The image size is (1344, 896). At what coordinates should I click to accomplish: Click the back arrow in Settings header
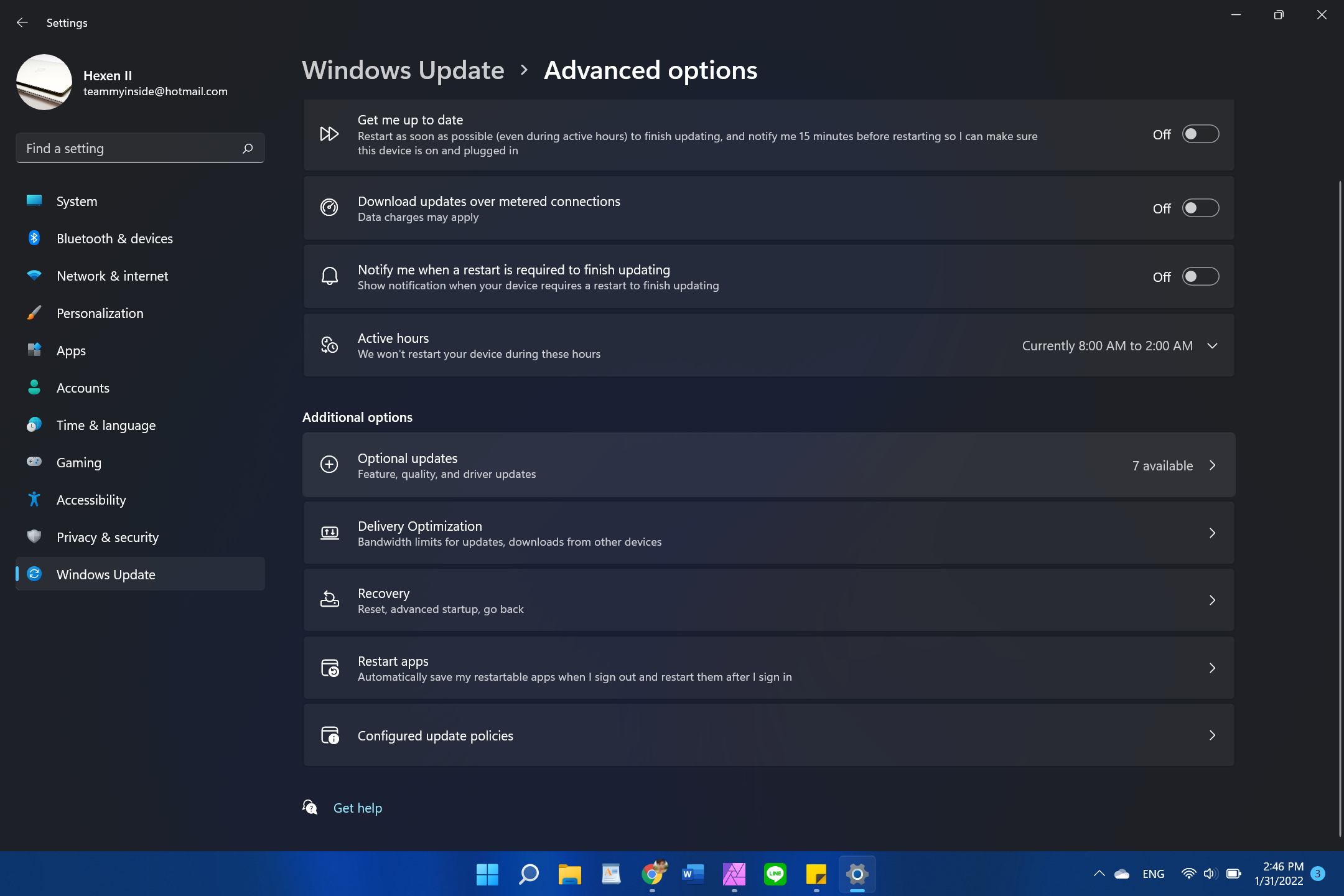[22, 22]
